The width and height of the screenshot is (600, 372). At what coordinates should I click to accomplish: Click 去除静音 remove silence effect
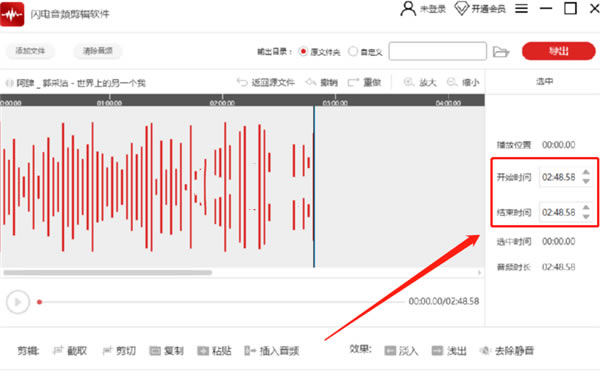click(x=507, y=351)
